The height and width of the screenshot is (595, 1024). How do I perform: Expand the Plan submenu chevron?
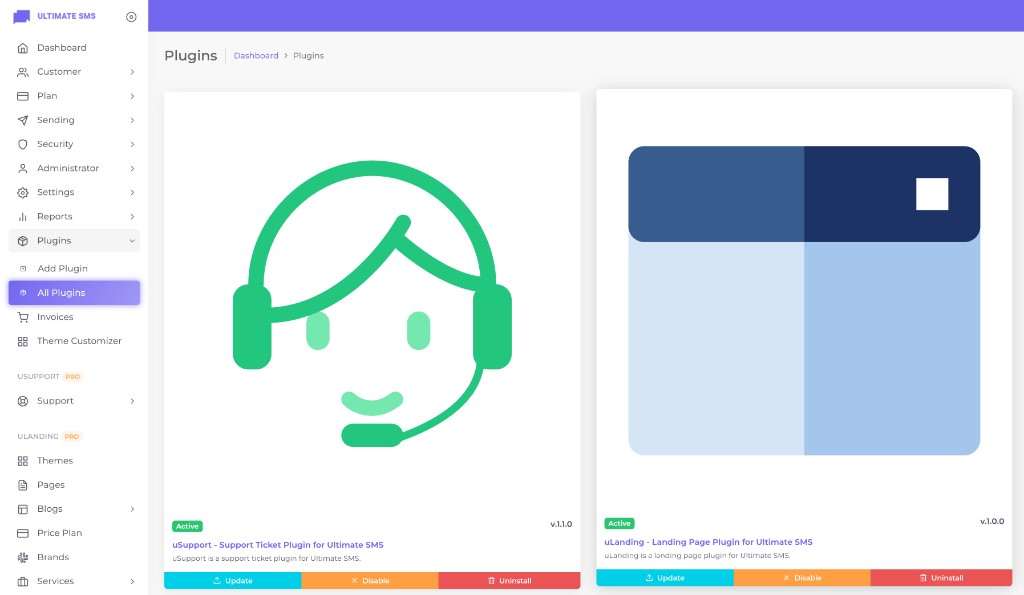click(x=132, y=96)
